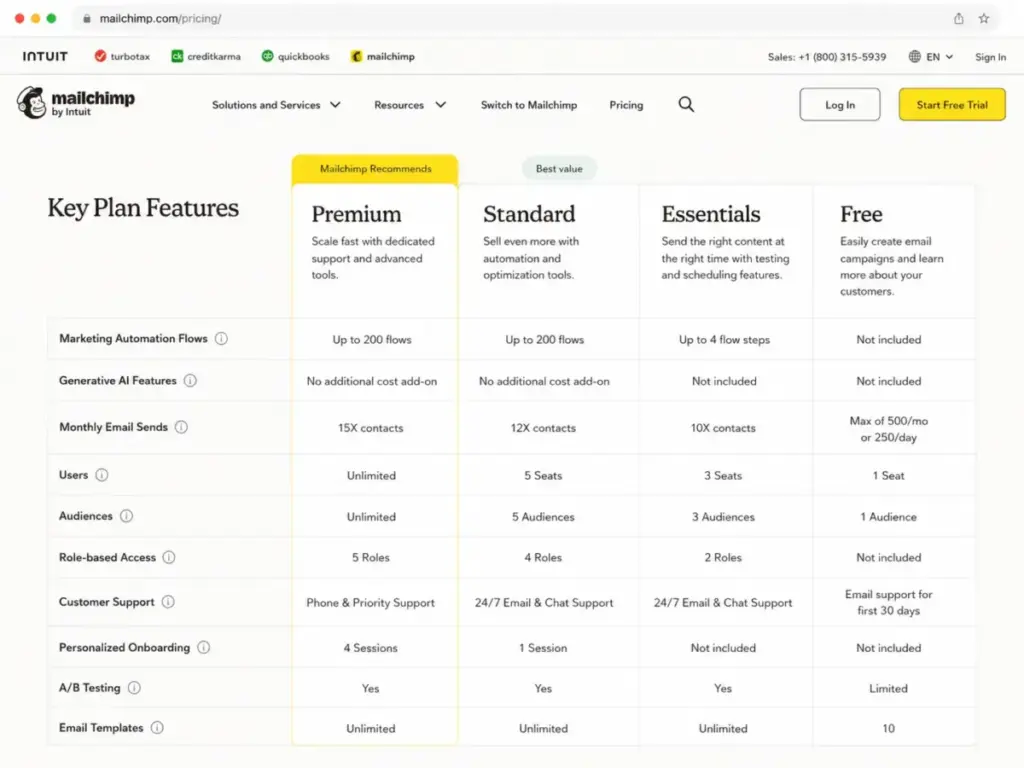
Task: Click the QuickBooks icon
Action: (267, 56)
